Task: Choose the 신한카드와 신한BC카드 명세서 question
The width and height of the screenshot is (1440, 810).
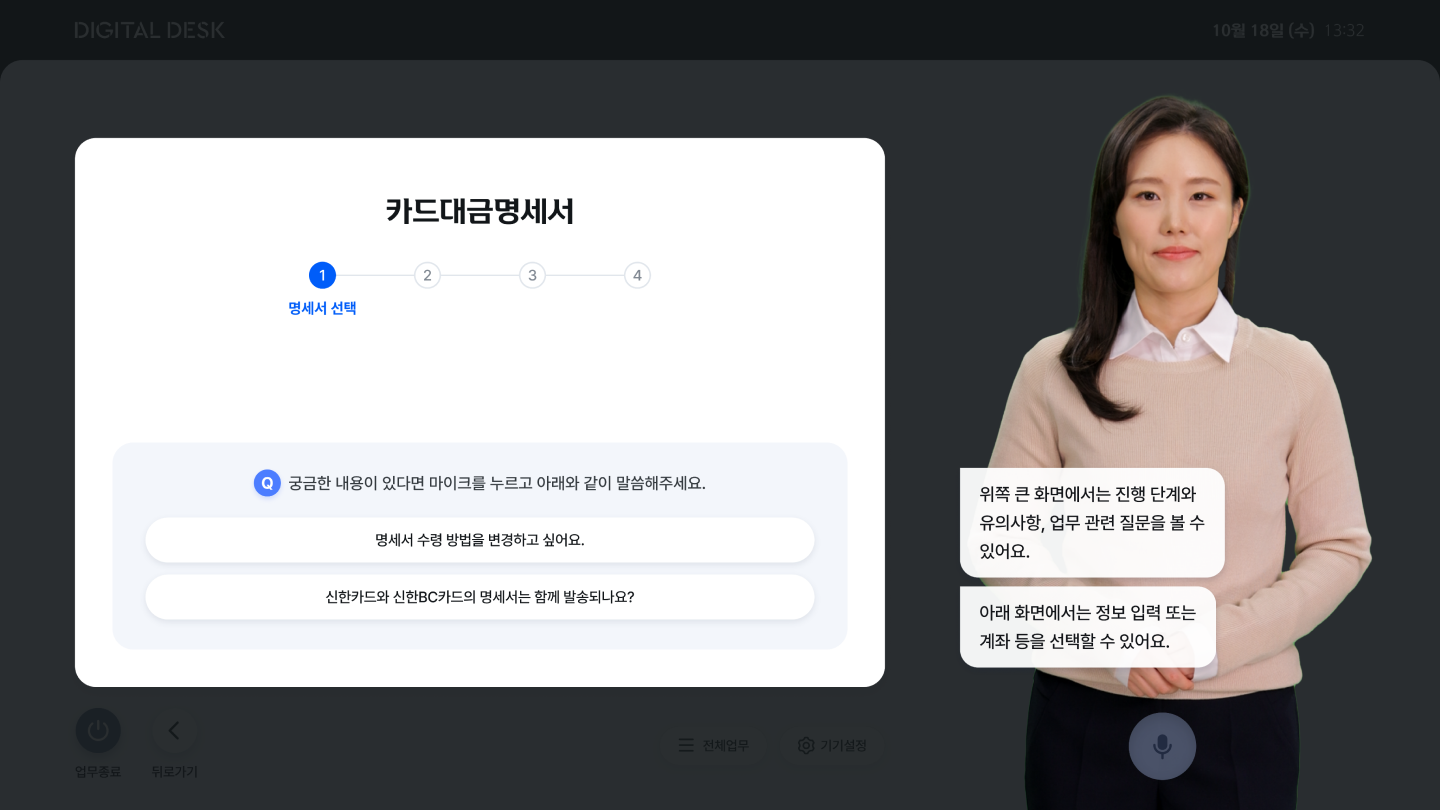Action: 480,597
